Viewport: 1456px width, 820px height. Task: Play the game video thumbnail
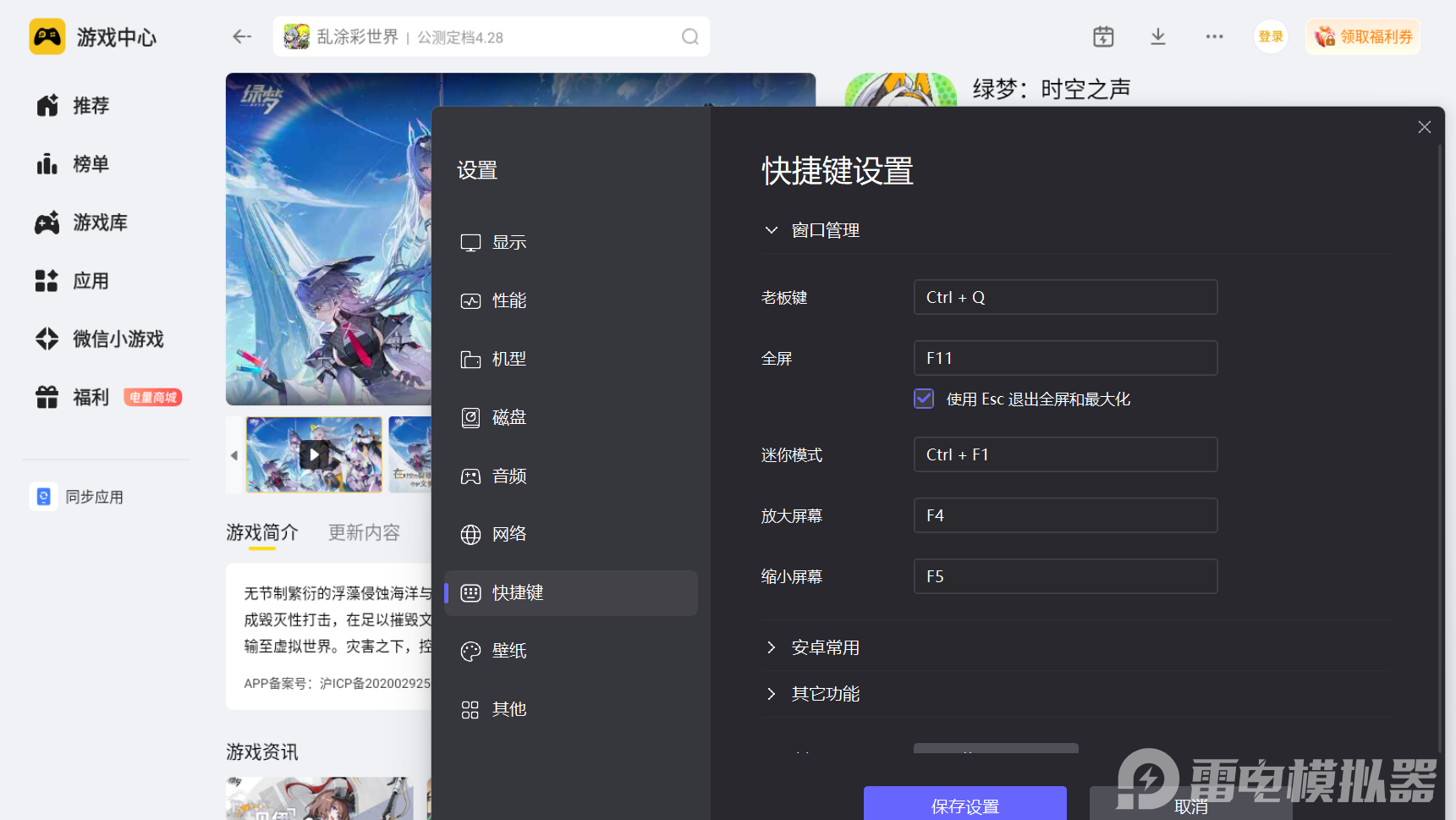point(314,454)
